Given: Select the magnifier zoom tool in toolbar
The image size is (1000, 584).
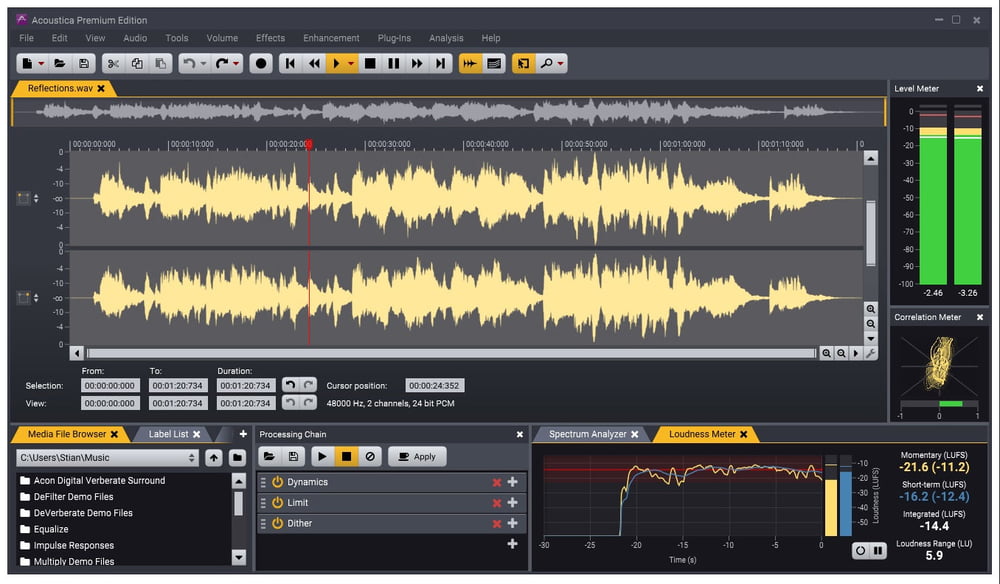Looking at the screenshot, I should pyautogui.click(x=547, y=63).
